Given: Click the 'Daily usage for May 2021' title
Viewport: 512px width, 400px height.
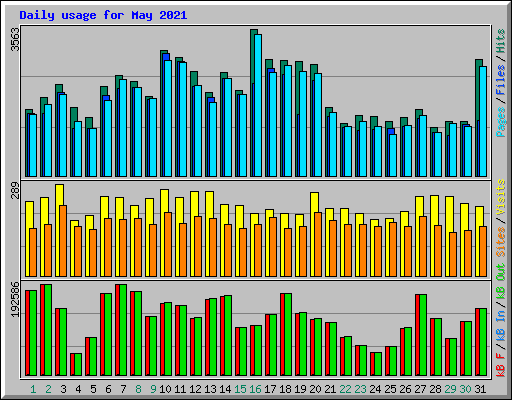Looking at the screenshot, I should click(103, 15).
